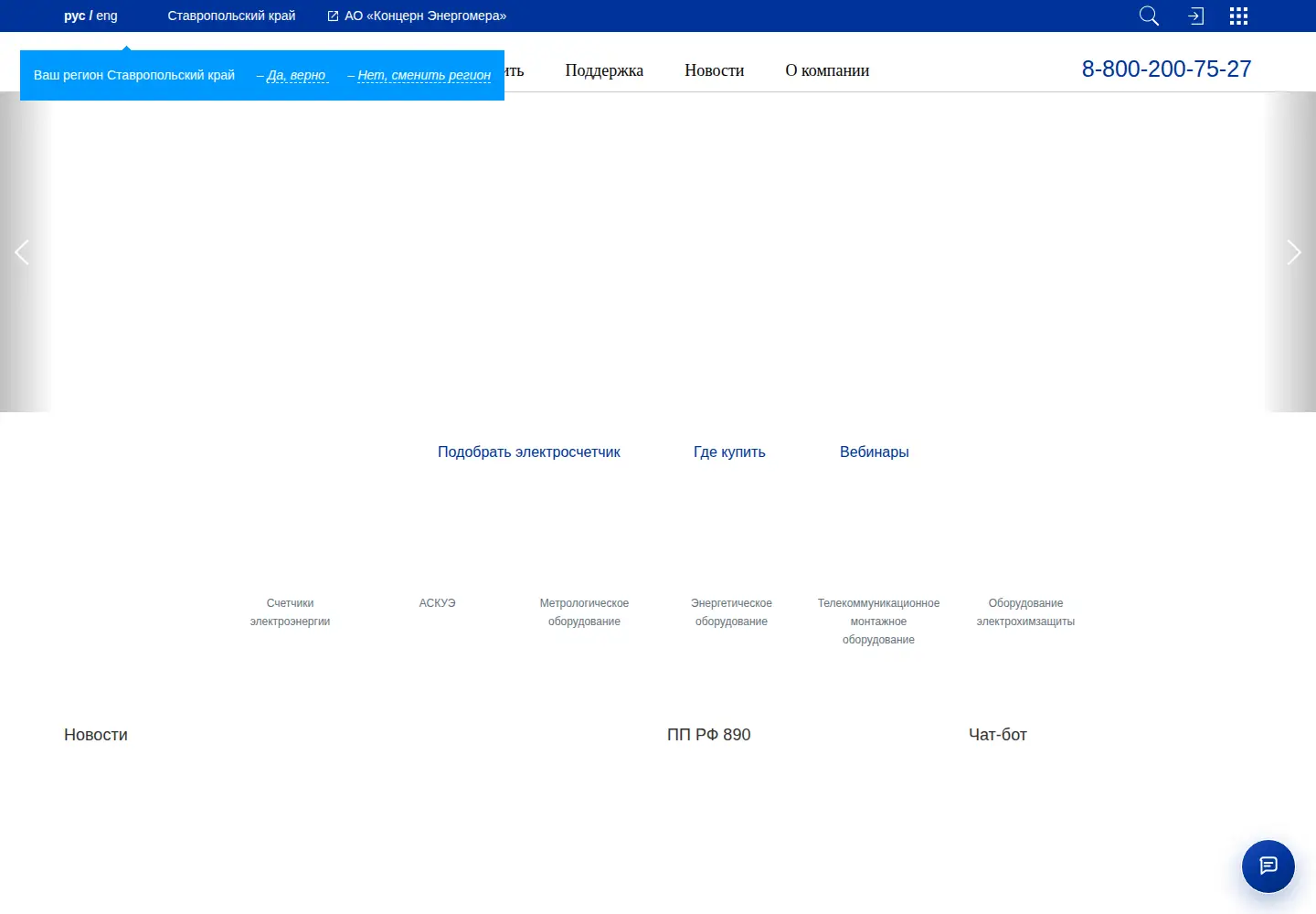This screenshot has height=914, width=1316.
Task: Advance slider with right arrow
Action: coord(1293,252)
